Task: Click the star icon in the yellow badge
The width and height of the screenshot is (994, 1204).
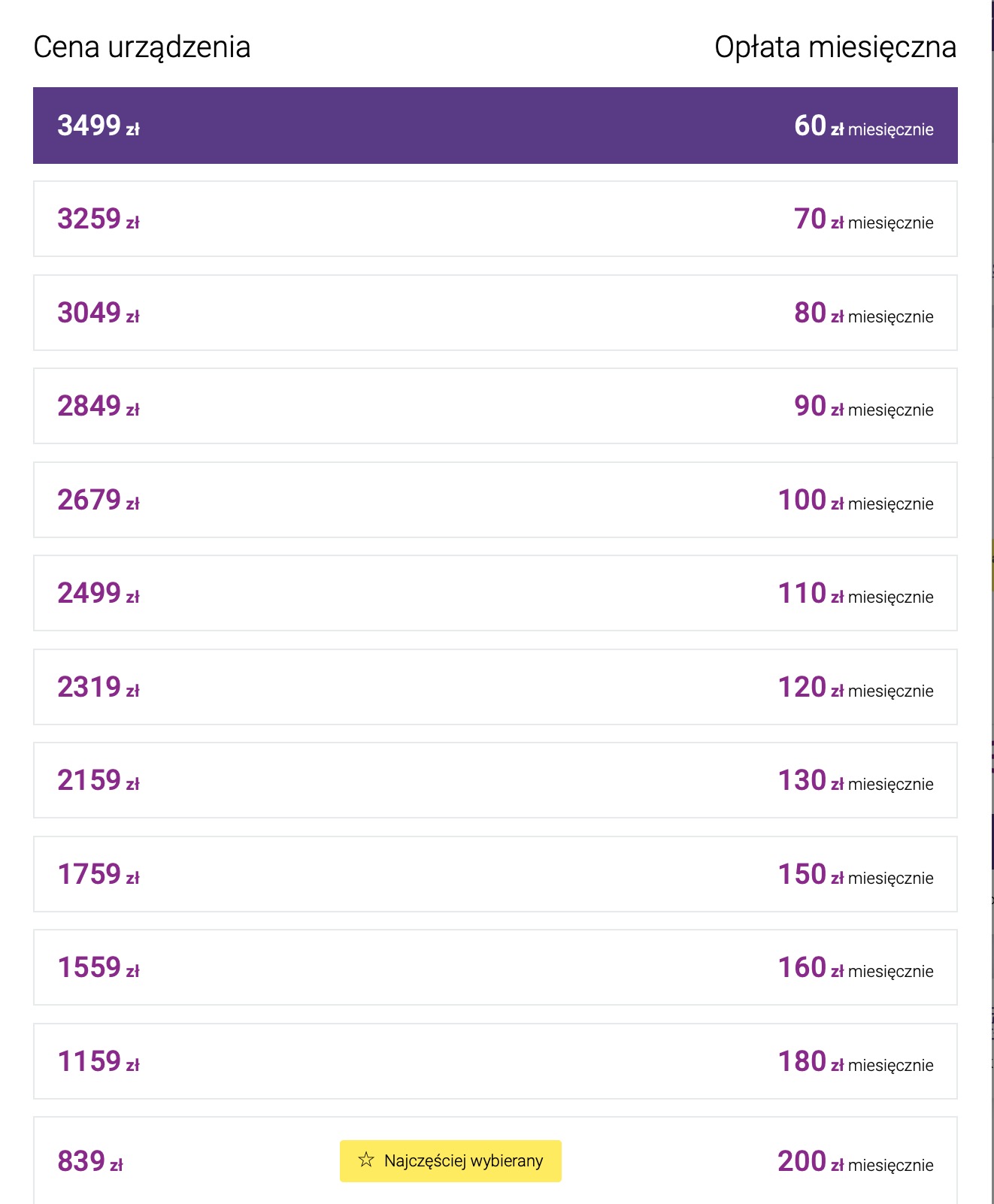Action: pyautogui.click(x=366, y=1160)
